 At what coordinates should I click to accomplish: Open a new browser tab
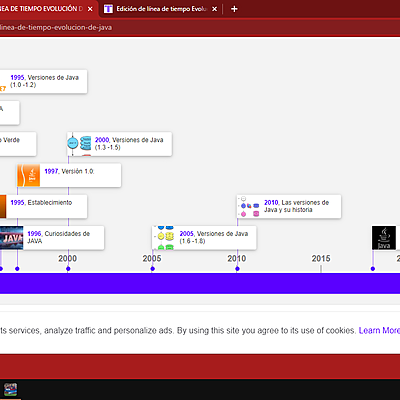(x=234, y=9)
